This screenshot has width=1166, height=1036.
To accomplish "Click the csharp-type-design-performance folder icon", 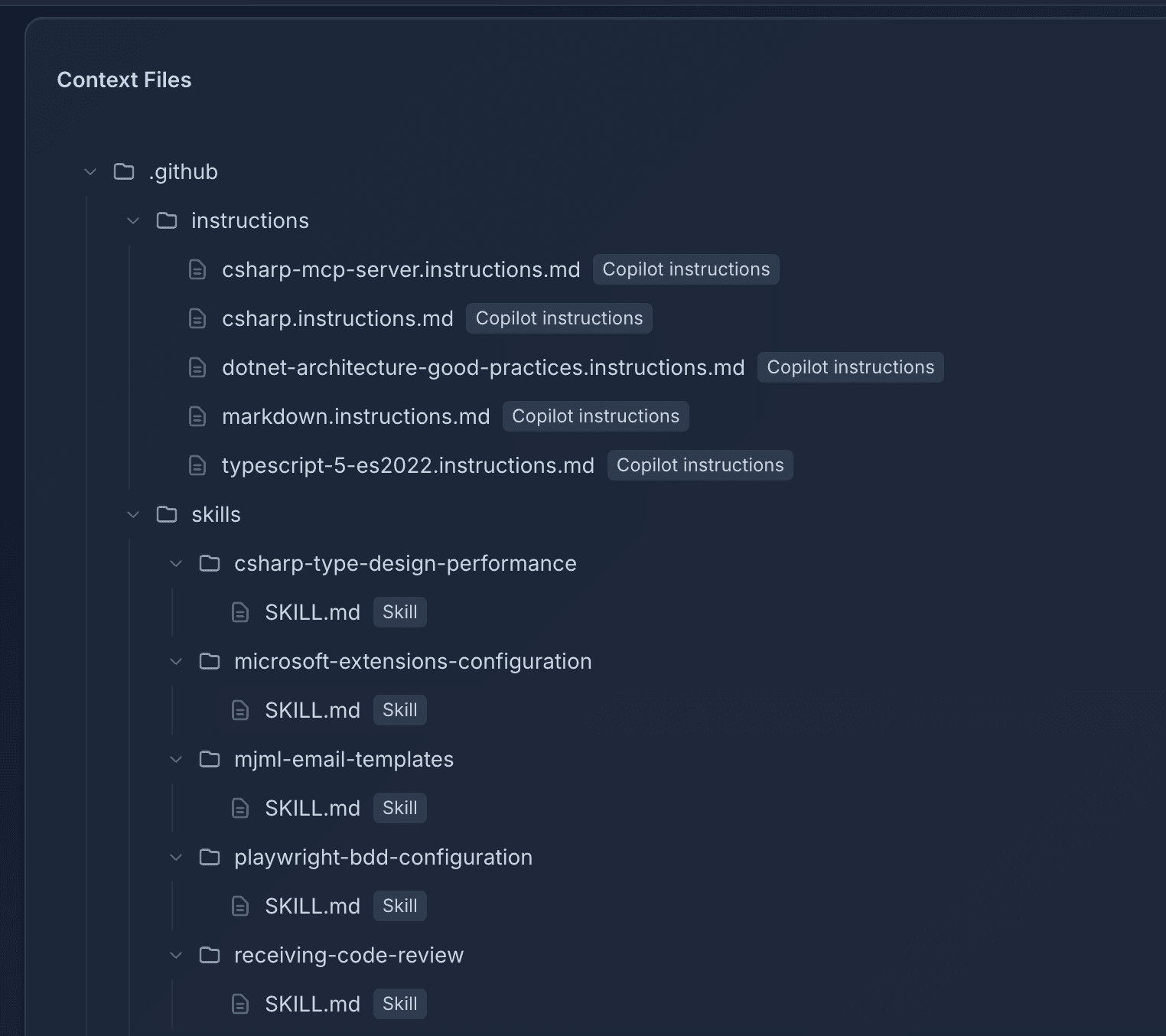I will (x=209, y=563).
